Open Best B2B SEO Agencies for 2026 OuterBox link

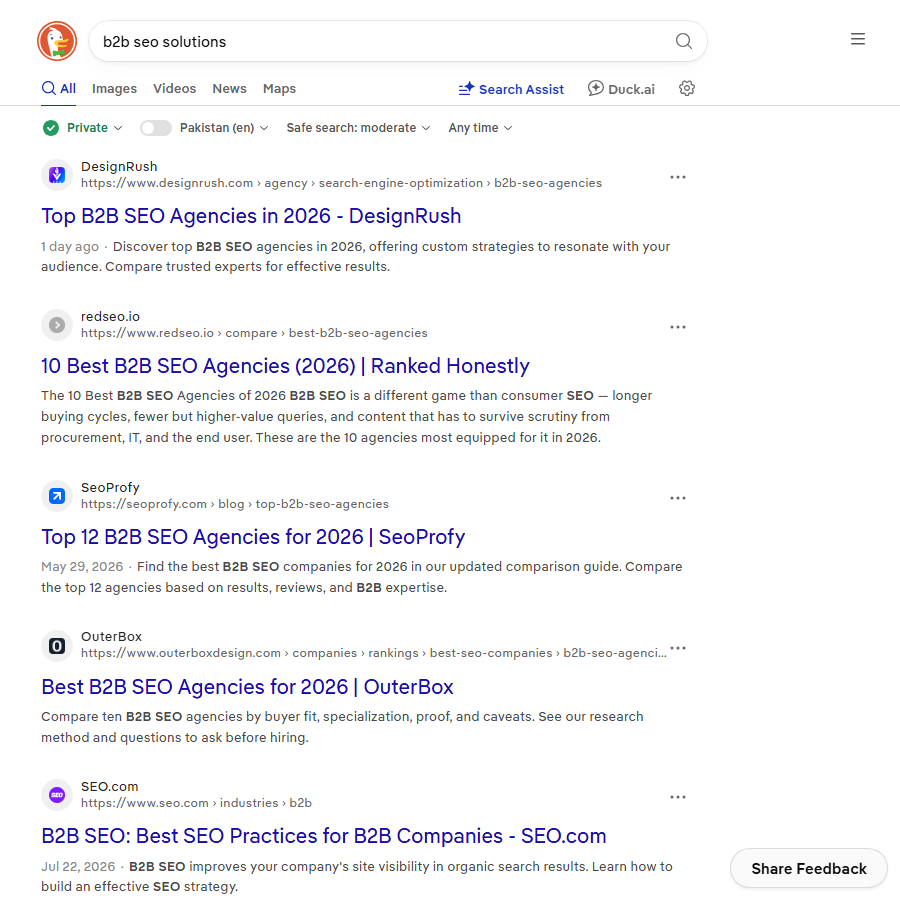point(247,686)
